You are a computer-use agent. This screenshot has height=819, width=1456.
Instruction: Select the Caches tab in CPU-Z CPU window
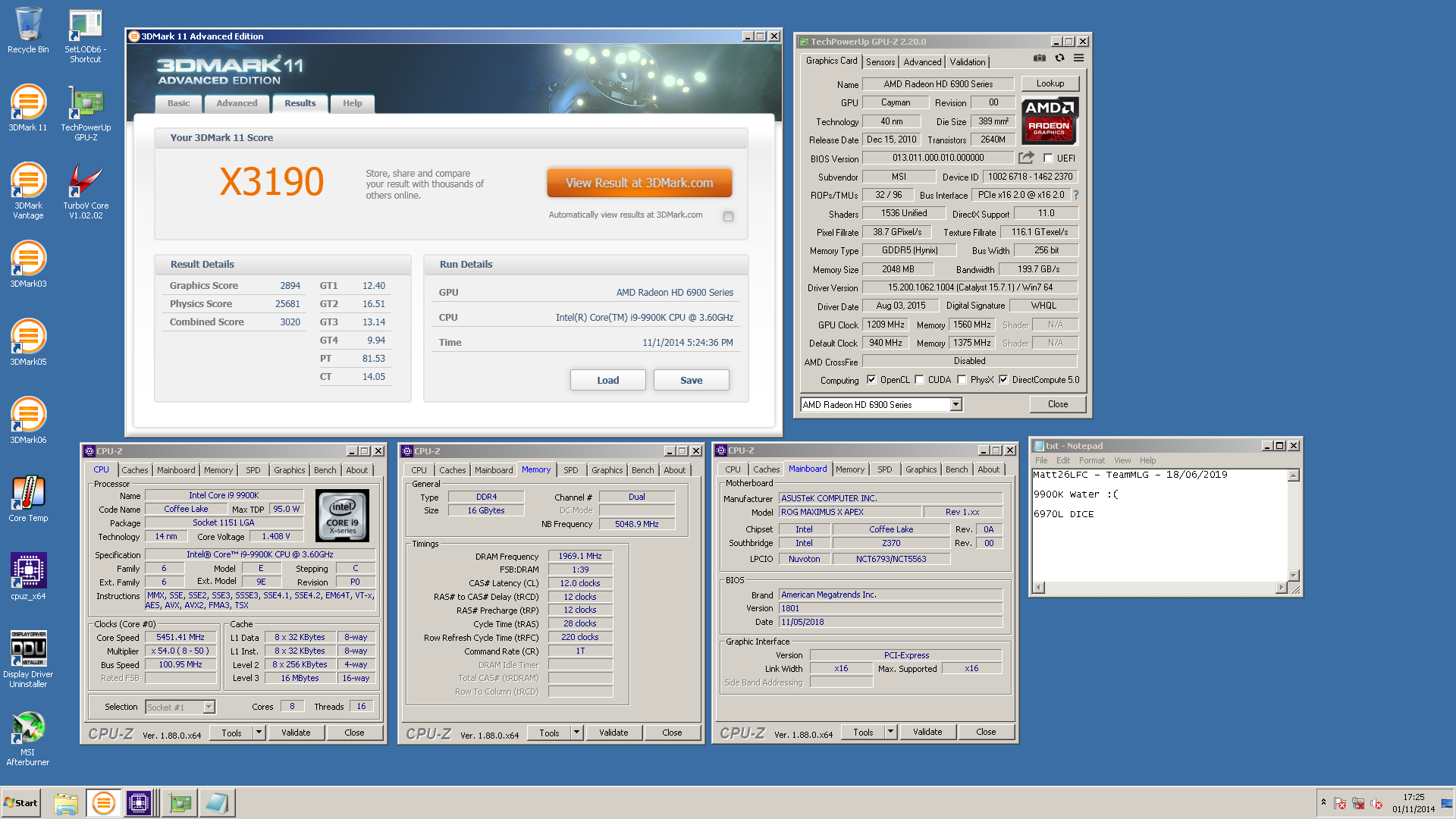point(135,470)
